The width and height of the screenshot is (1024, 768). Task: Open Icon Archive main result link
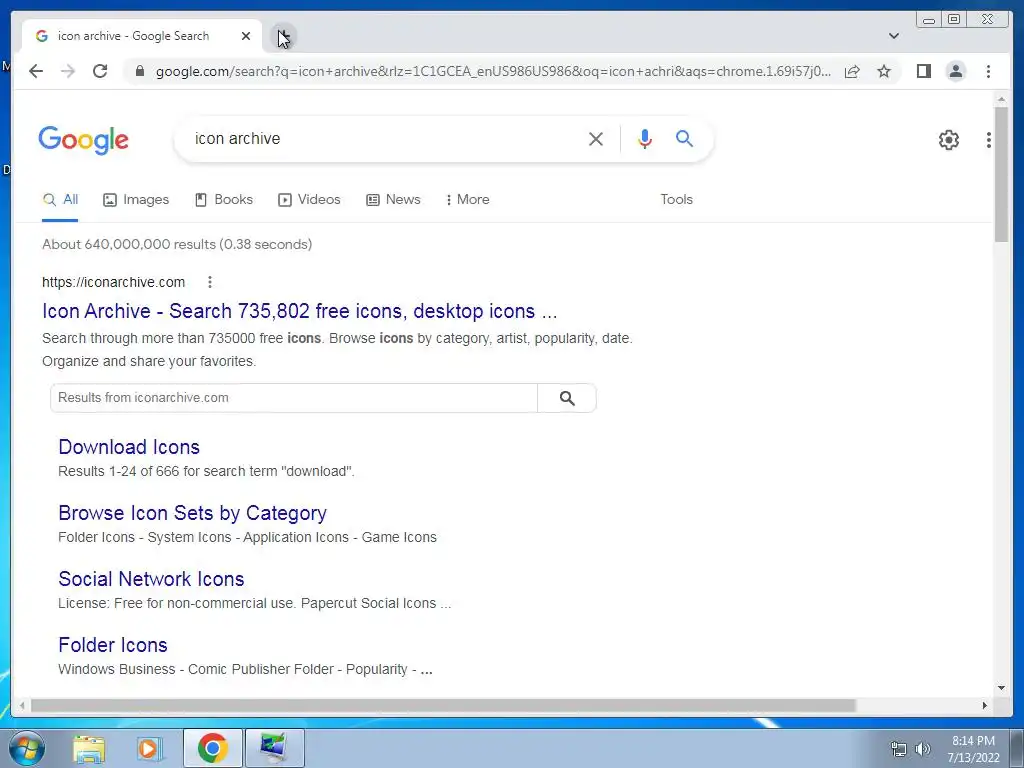tap(300, 311)
